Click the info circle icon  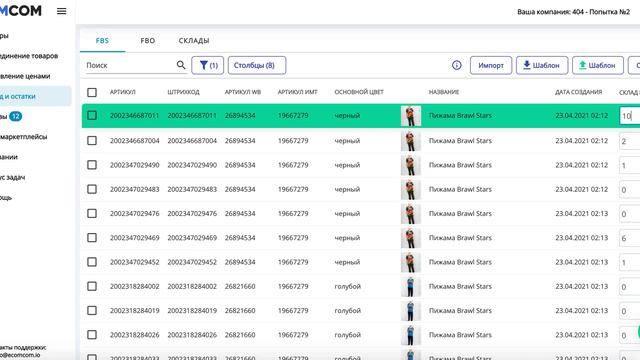[x=457, y=65]
